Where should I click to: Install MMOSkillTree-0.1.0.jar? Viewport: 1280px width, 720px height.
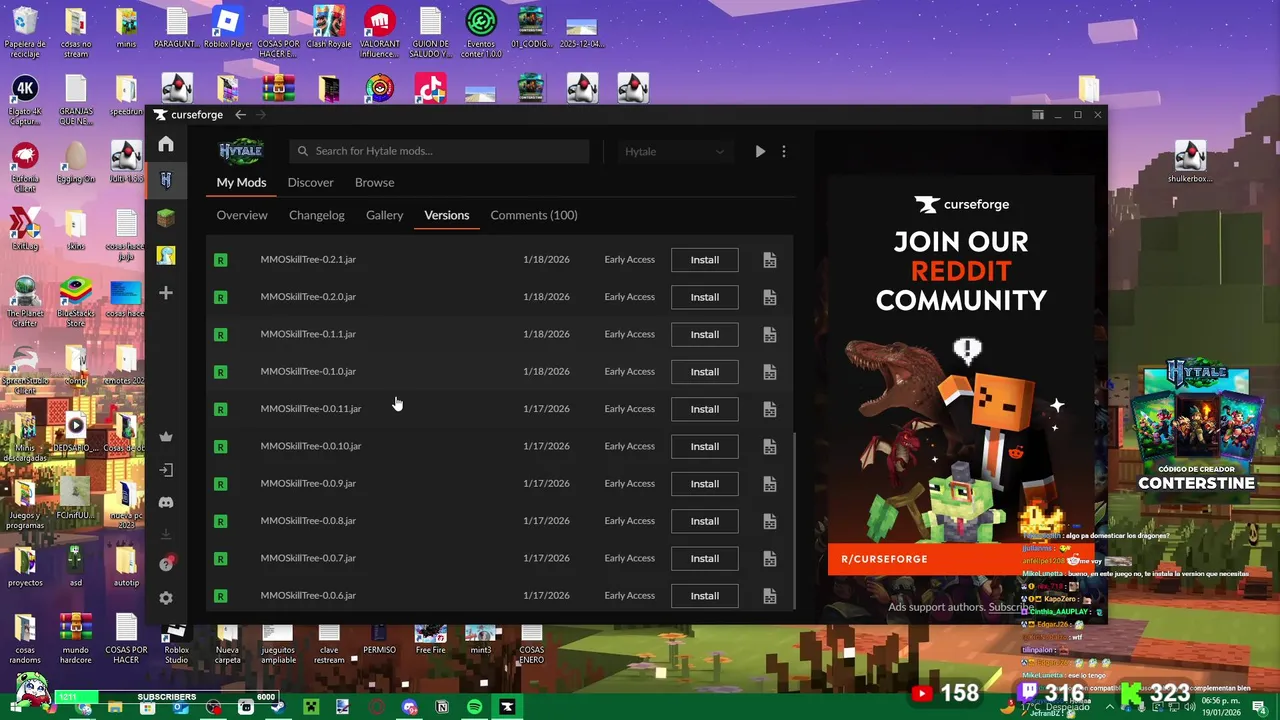(x=705, y=372)
